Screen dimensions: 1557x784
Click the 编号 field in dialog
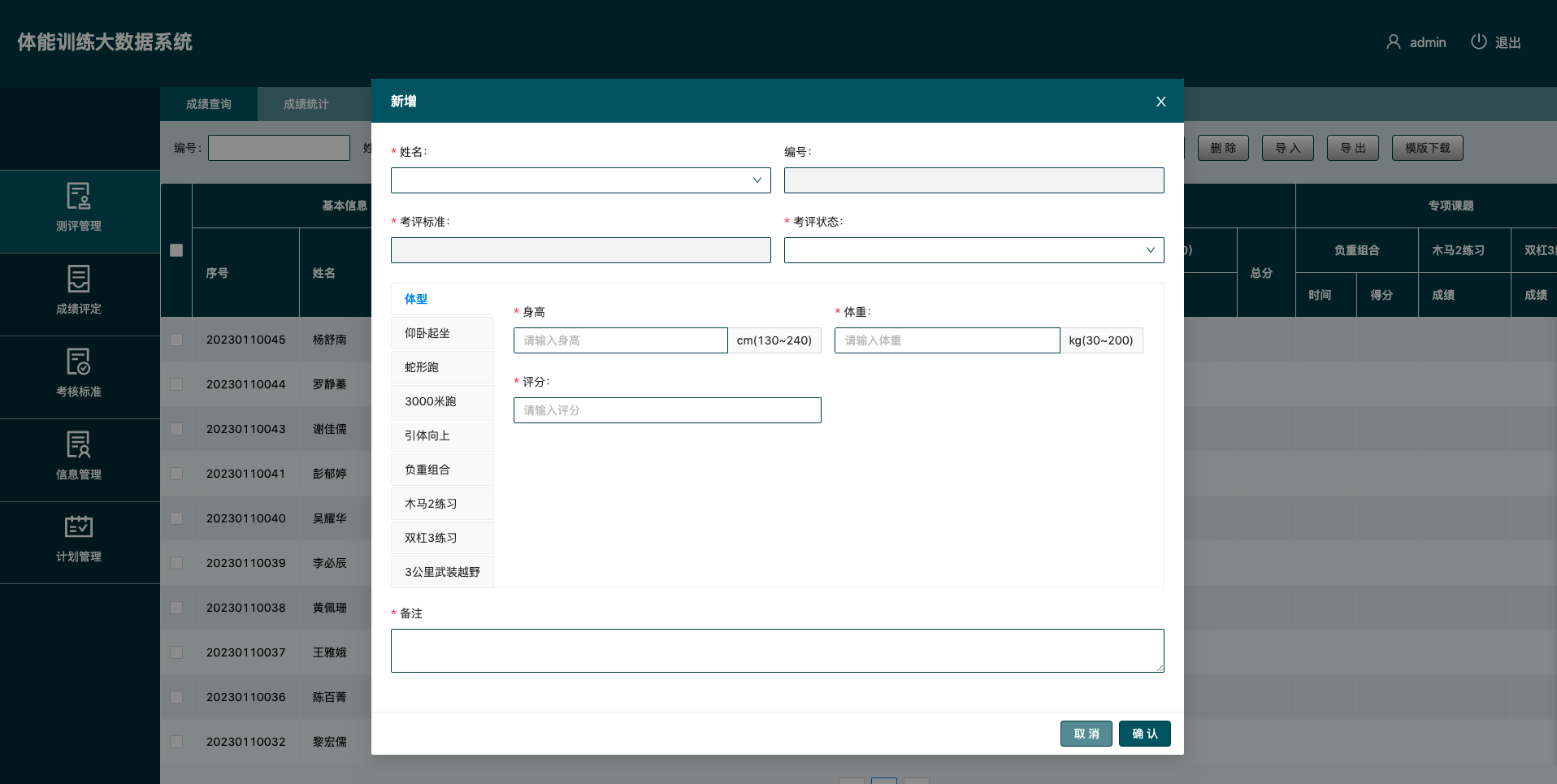pos(974,180)
